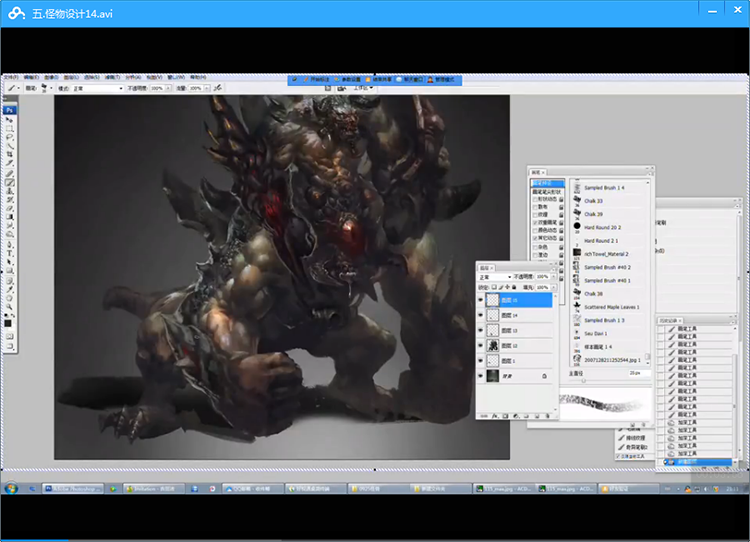Click the video progress bar at bottom
This screenshot has width=750, height=542.
375,541
